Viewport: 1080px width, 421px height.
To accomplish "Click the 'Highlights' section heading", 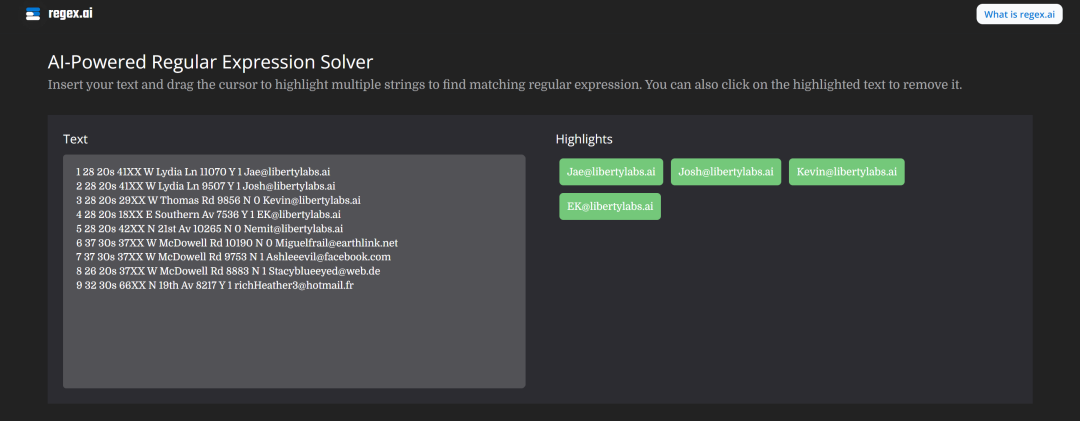I will [584, 139].
